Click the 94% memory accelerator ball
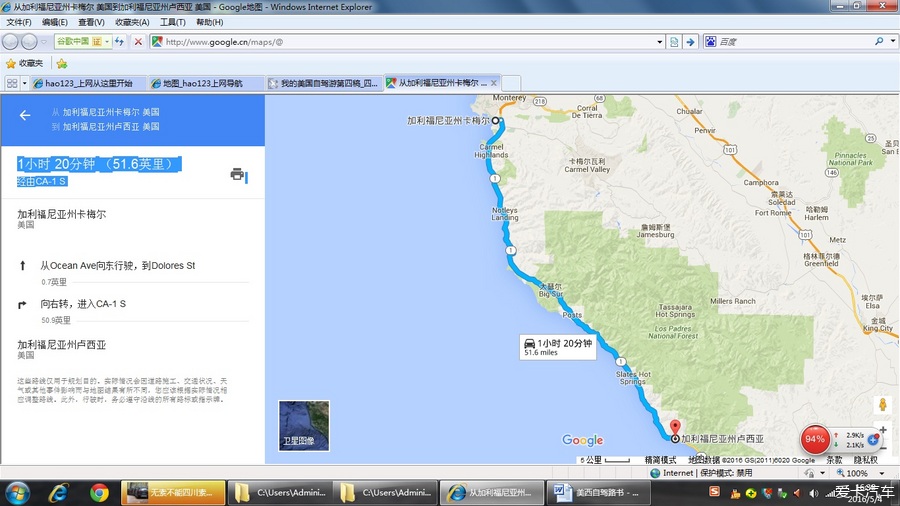The width and height of the screenshot is (900, 506). coord(814,439)
